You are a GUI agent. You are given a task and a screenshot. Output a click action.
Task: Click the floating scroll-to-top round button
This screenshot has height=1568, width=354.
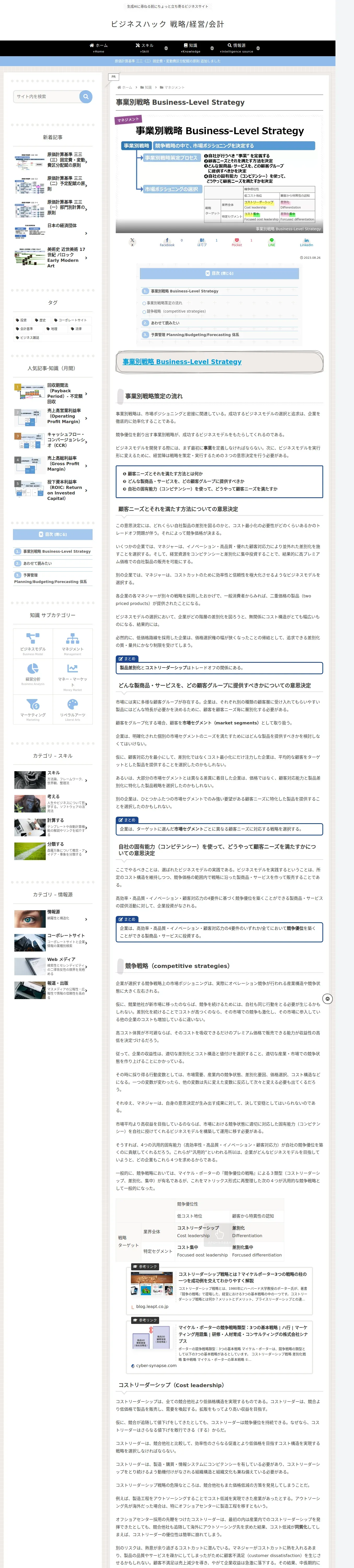[x=328, y=999]
